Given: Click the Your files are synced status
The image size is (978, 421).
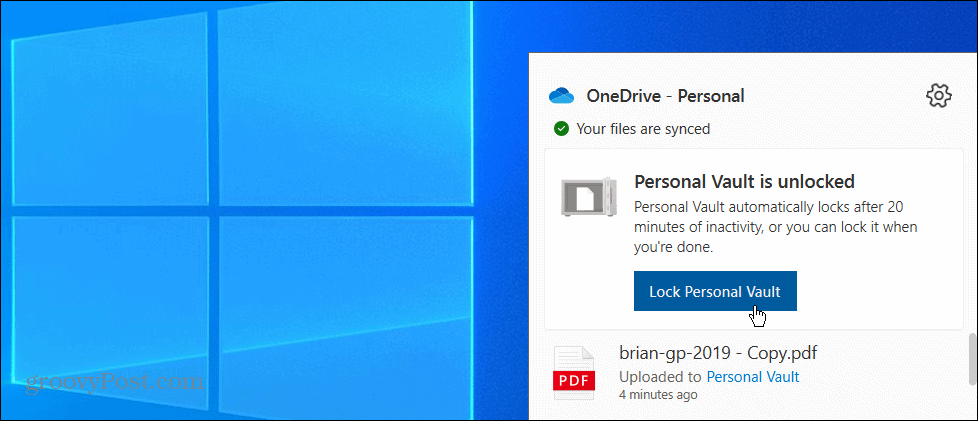Looking at the screenshot, I should point(643,129).
